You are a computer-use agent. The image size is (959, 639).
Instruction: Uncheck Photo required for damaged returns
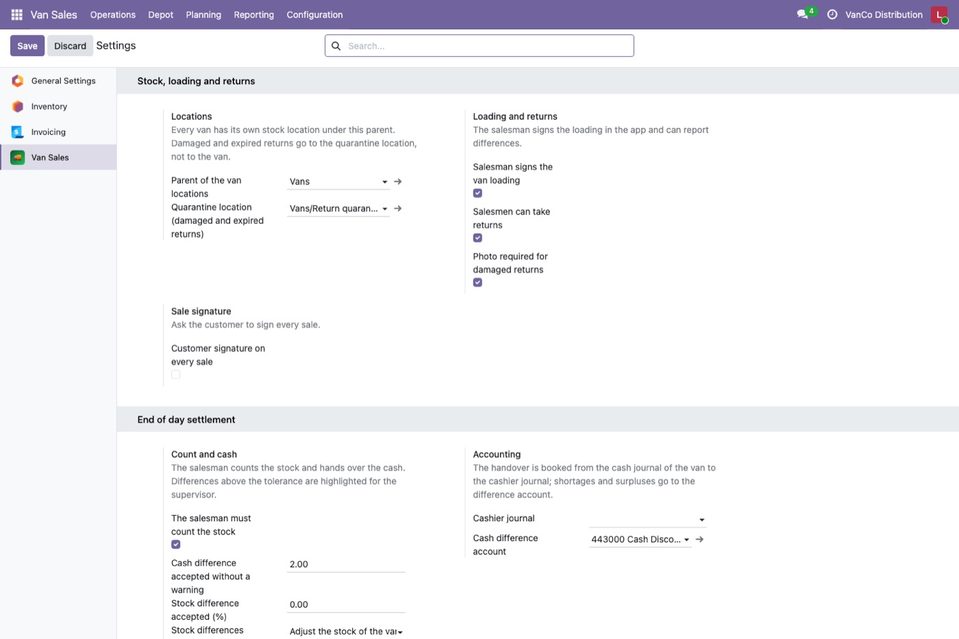point(478,283)
